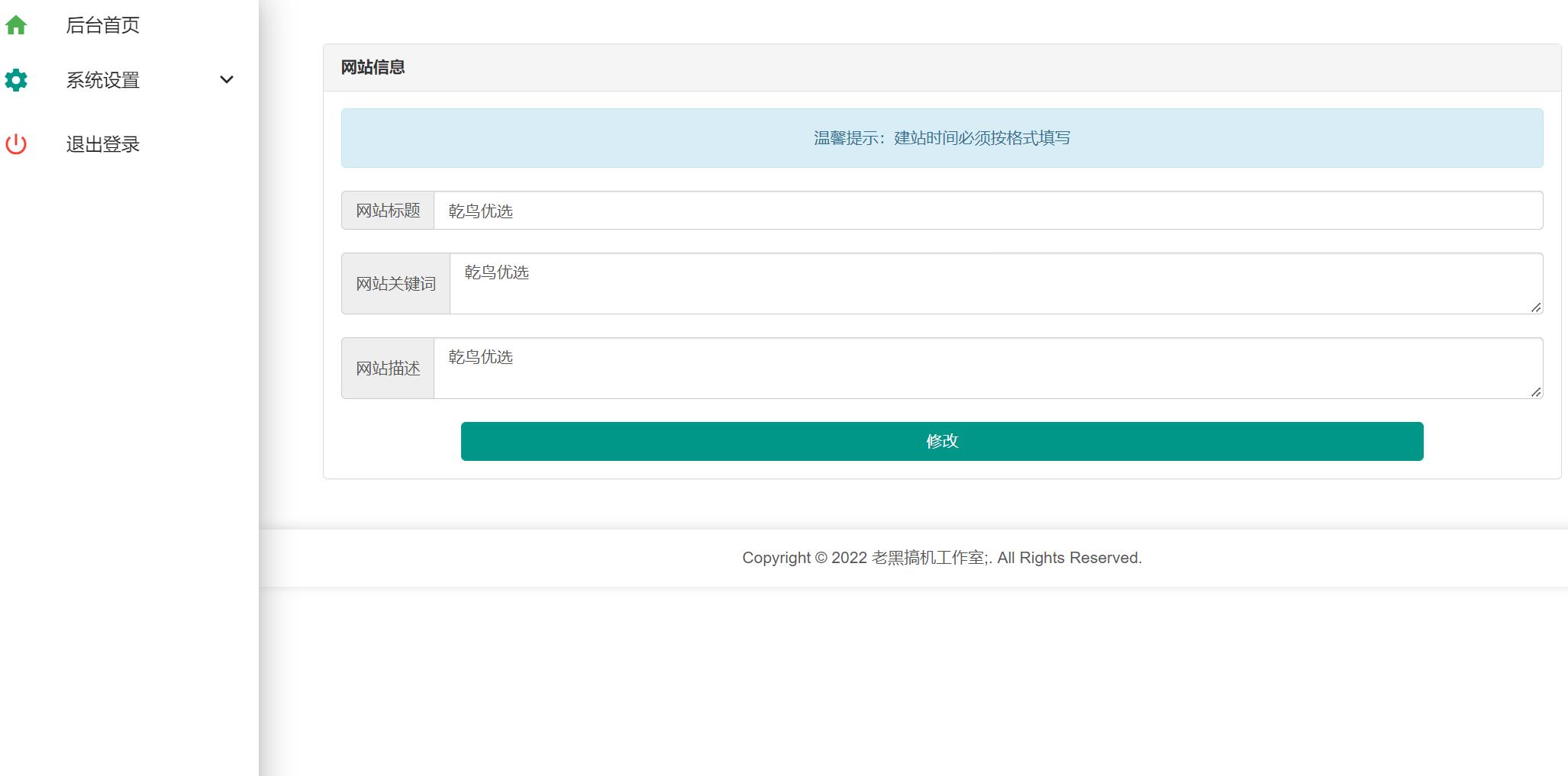Focus the 网站描述 text area
The image size is (1568, 776).
(988, 369)
